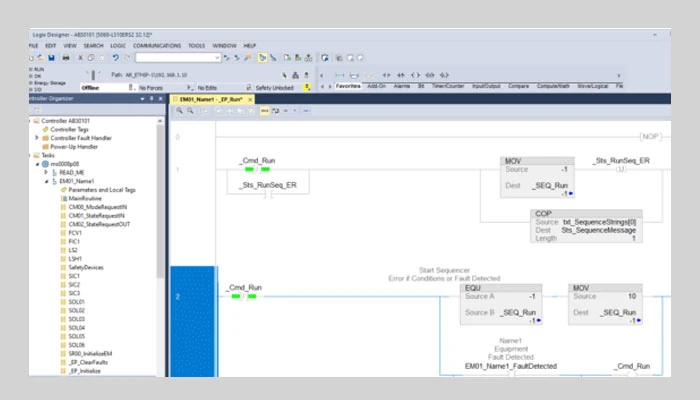Open the FILE menu
The image size is (700, 400).
(x=33, y=46)
